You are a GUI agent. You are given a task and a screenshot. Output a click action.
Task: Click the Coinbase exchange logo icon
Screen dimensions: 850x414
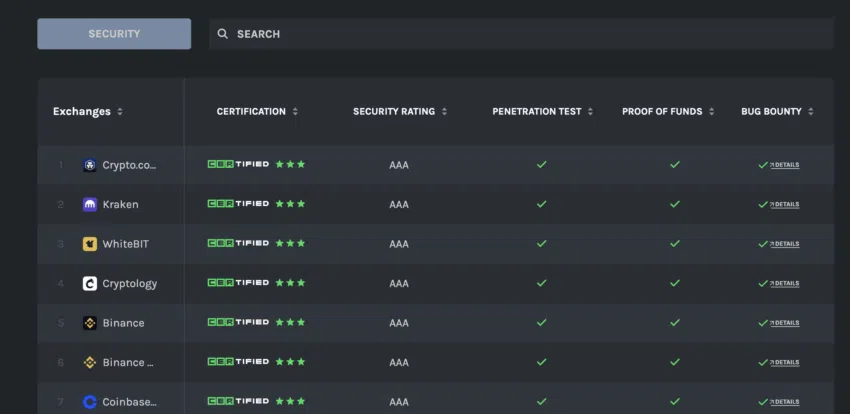click(x=90, y=402)
